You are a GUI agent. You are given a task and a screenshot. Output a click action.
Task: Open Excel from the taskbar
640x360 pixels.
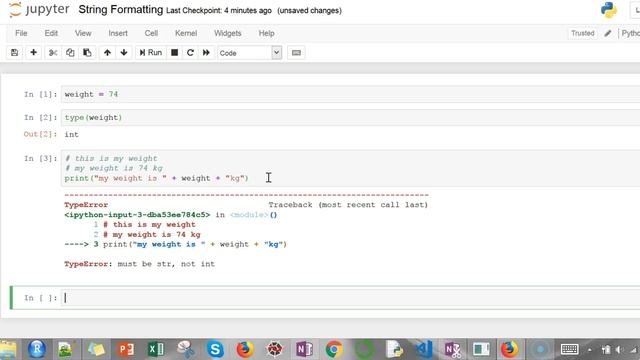click(x=156, y=349)
